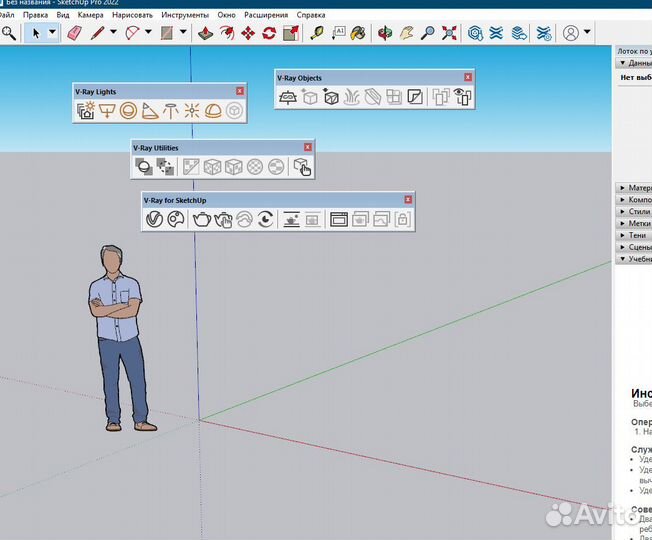Close the V-Ray Lights toolbar
Screen dimensions: 652x540
pos(240,91)
